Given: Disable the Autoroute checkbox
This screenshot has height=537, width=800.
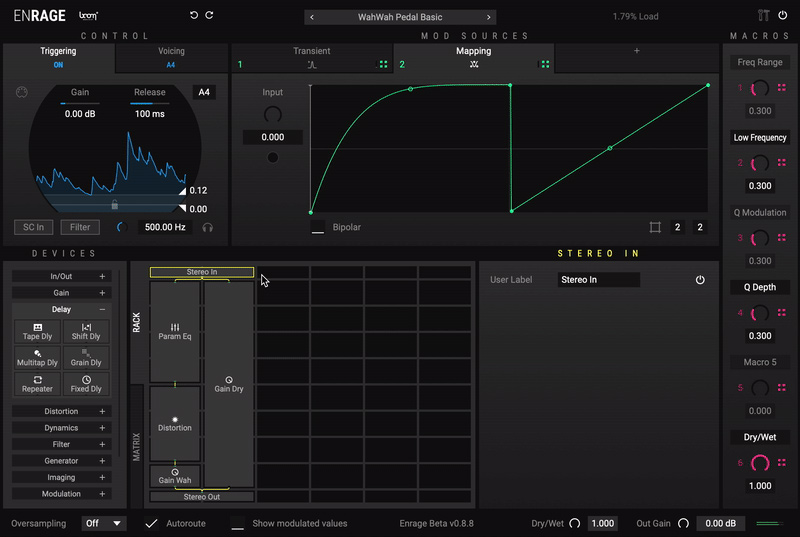Looking at the screenshot, I should [x=152, y=523].
